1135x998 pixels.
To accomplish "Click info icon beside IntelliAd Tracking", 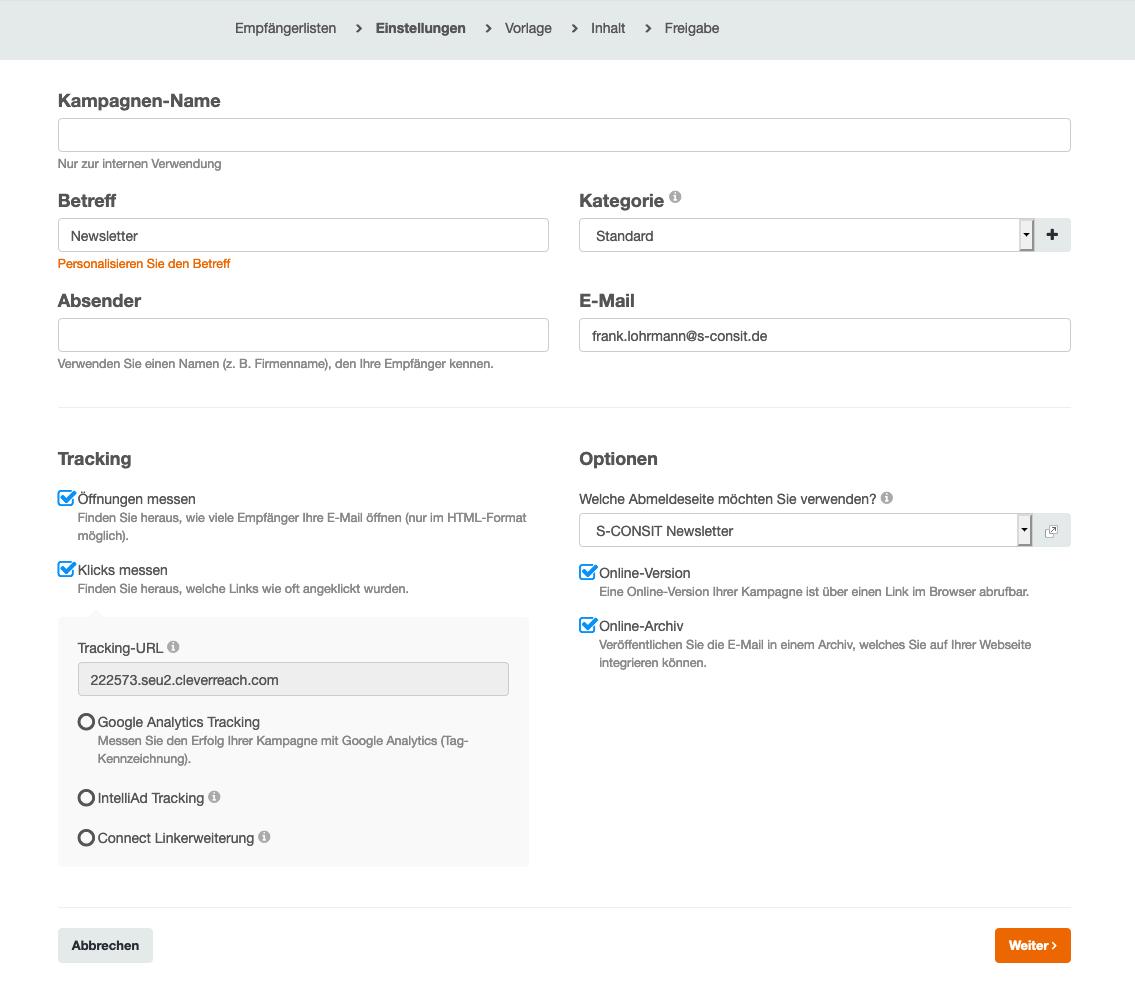I will pyautogui.click(x=214, y=797).
